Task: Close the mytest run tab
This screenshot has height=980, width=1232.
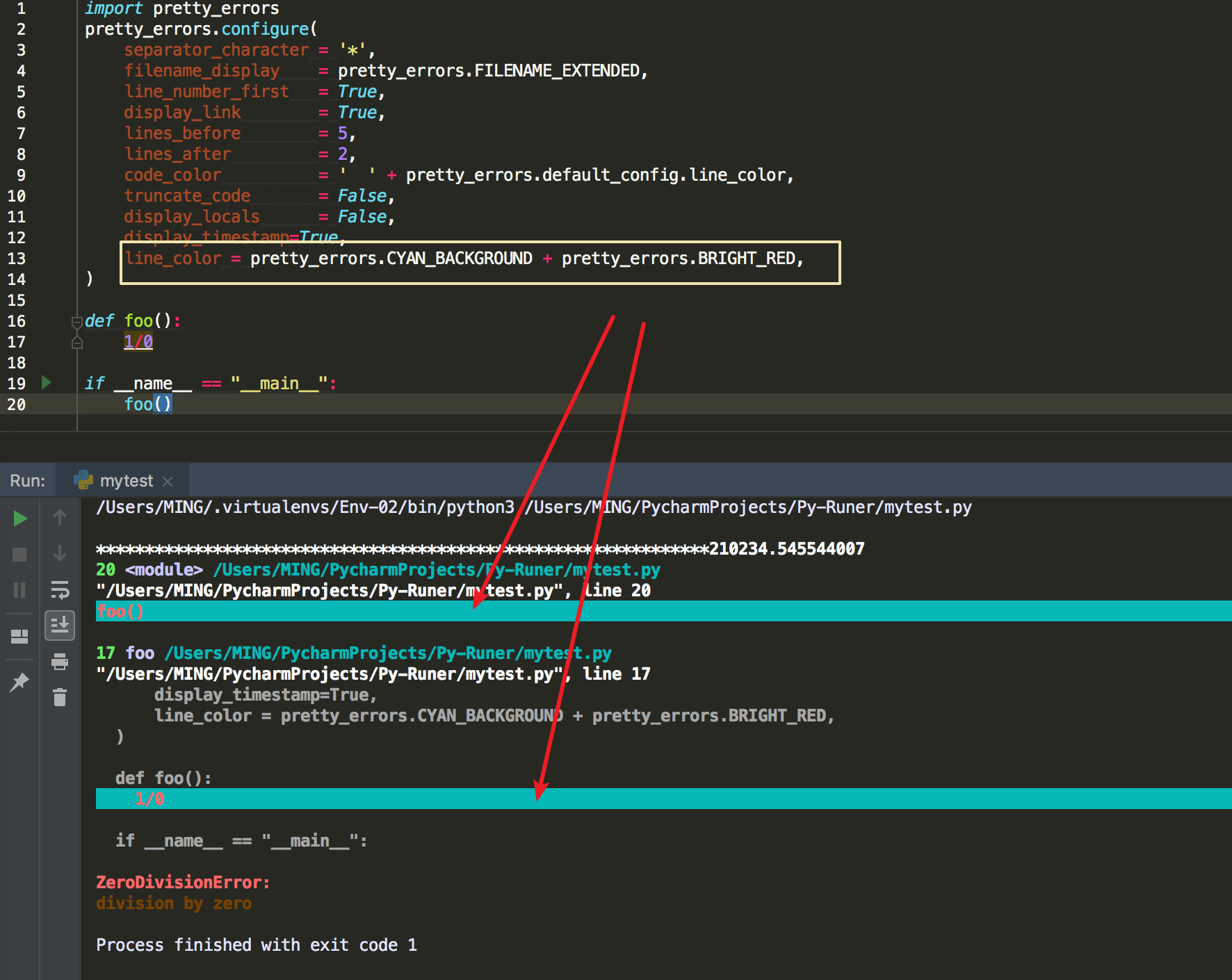Action: tap(168, 482)
